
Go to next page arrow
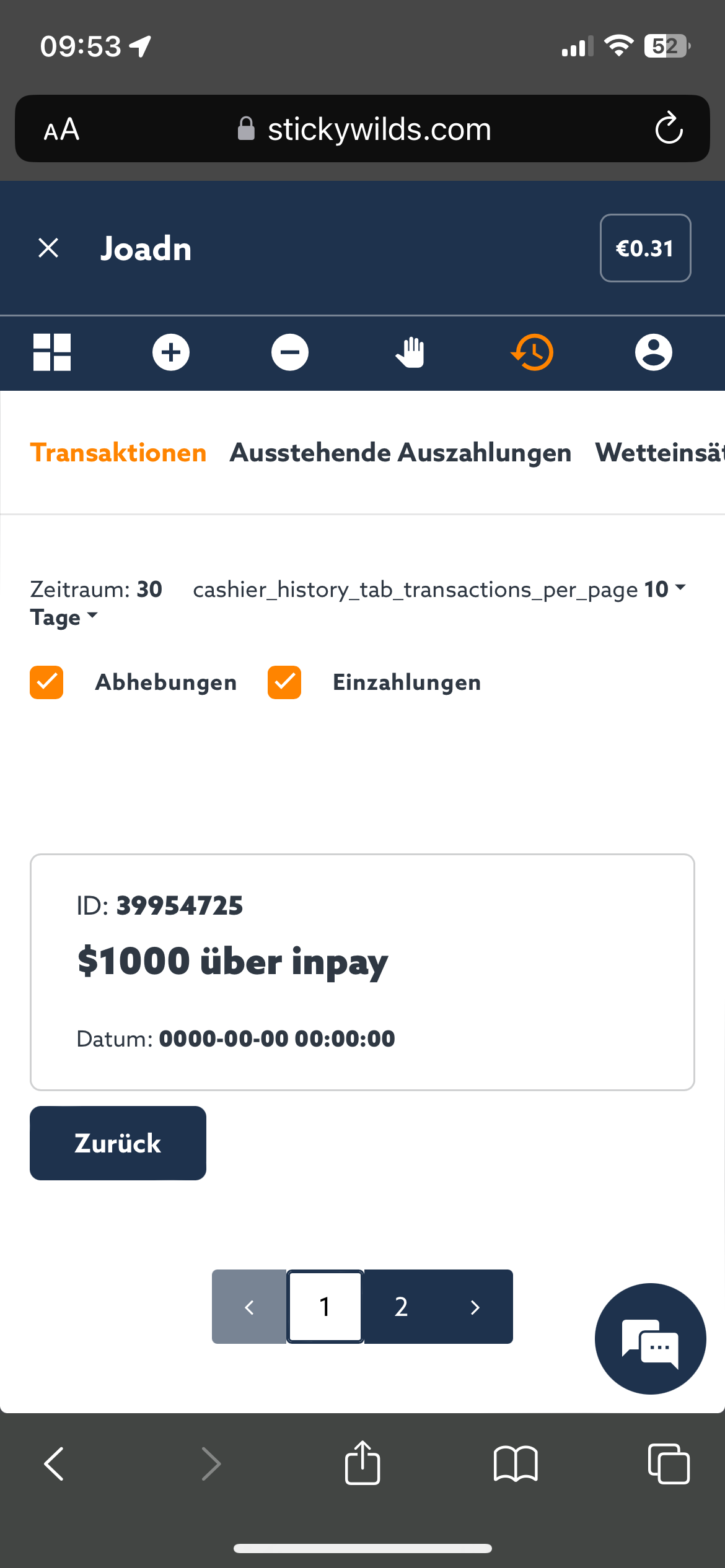475,1307
